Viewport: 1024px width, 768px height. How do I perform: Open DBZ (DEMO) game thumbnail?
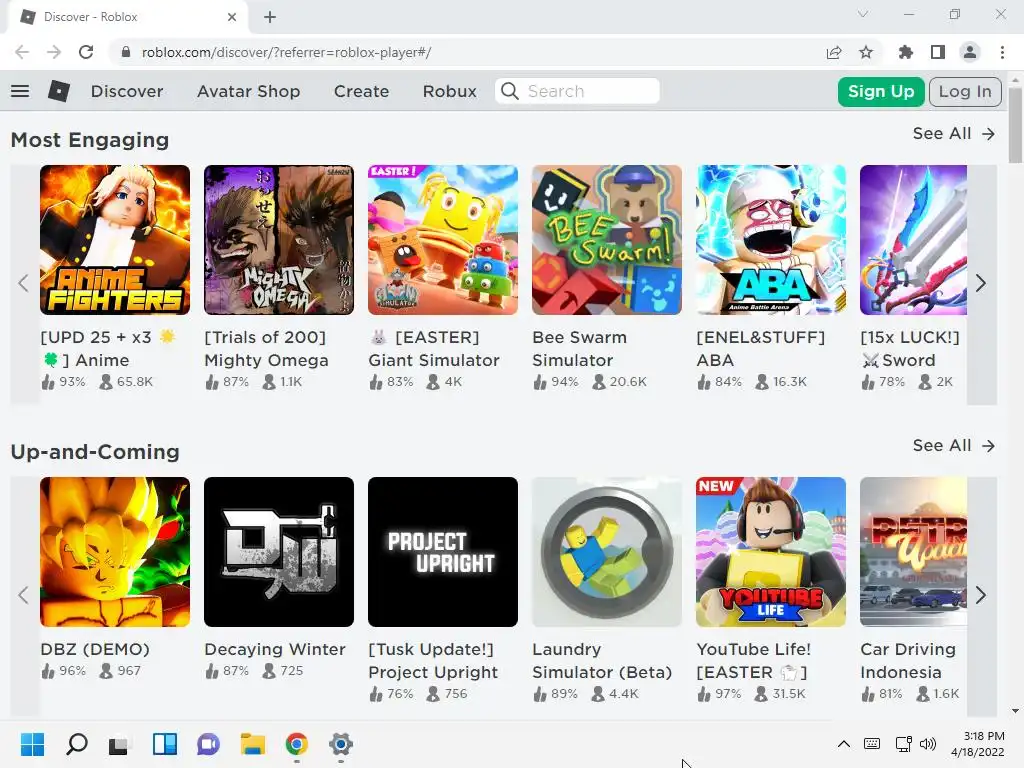[115, 552]
